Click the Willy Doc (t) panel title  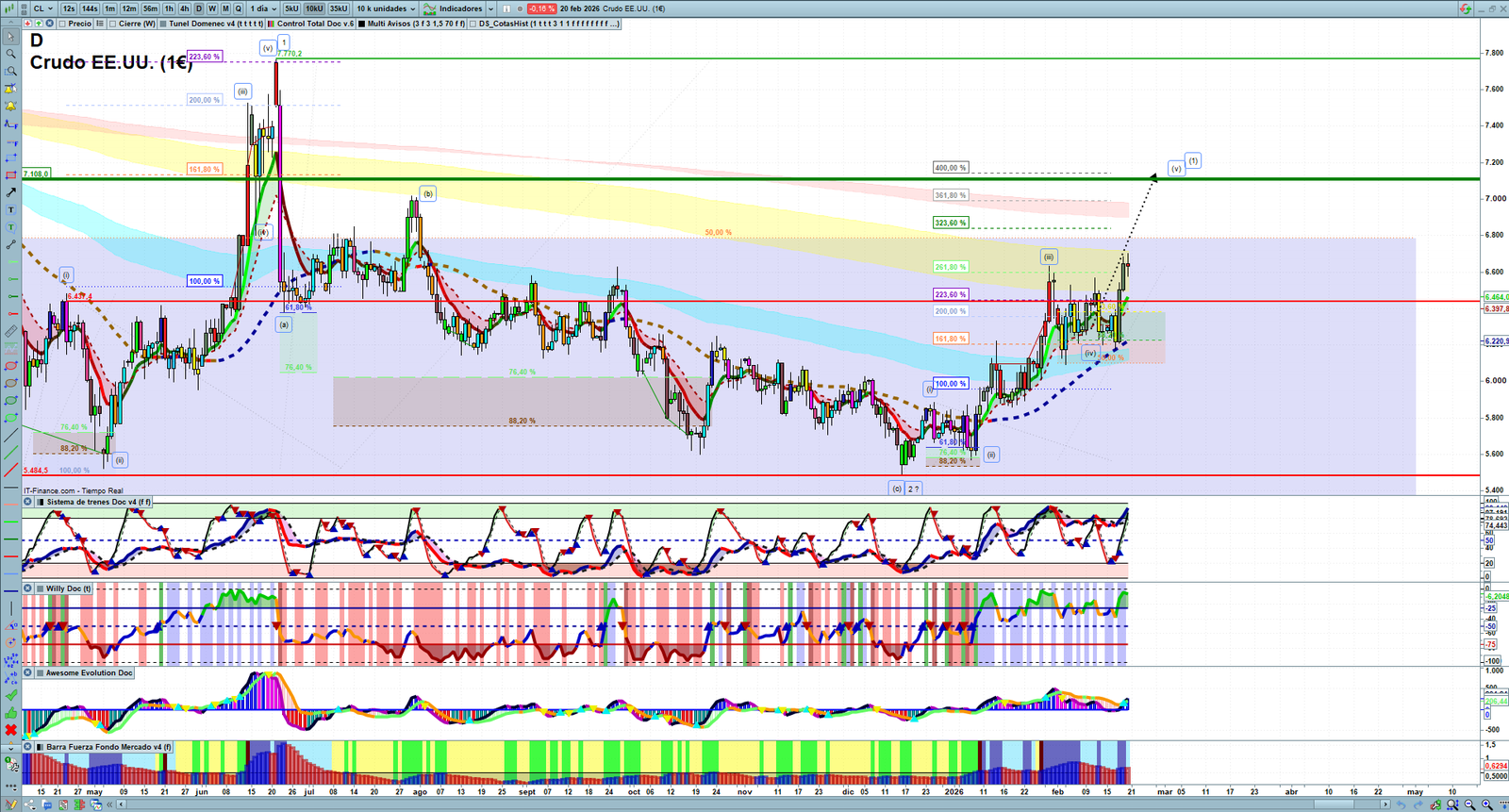pos(69,588)
